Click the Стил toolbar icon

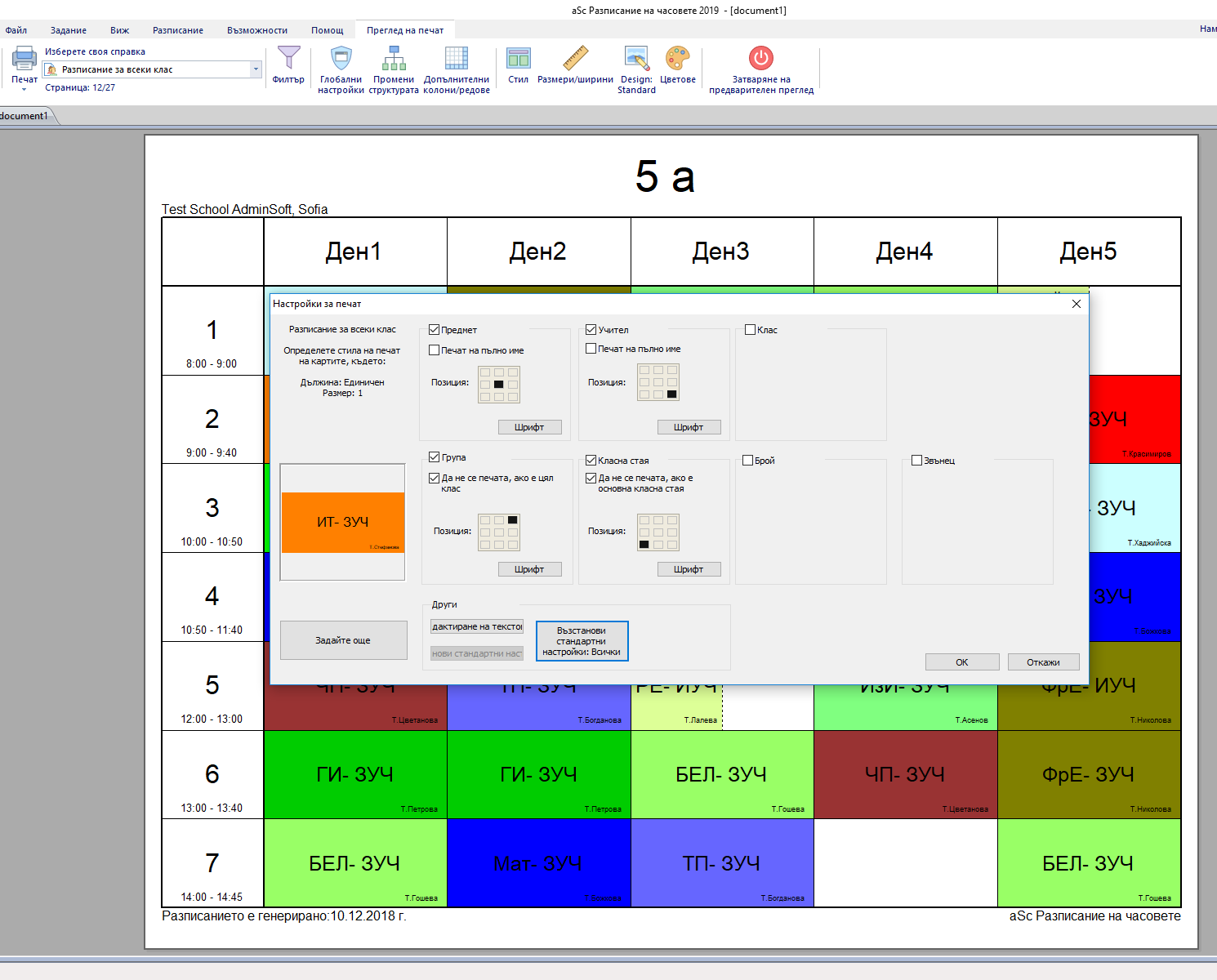click(518, 59)
